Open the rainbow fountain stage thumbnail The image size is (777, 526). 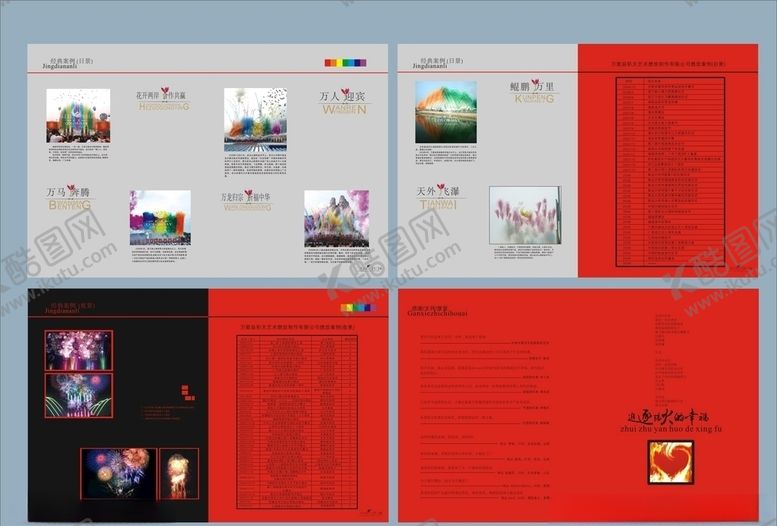click(x=78, y=116)
